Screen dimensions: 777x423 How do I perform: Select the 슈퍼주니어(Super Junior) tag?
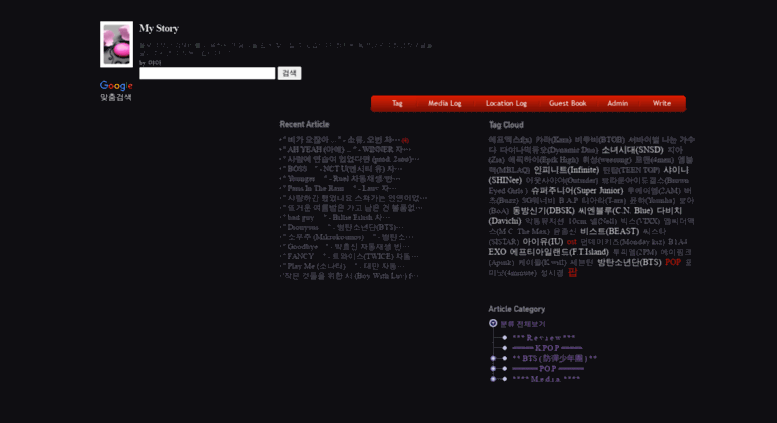click(577, 190)
